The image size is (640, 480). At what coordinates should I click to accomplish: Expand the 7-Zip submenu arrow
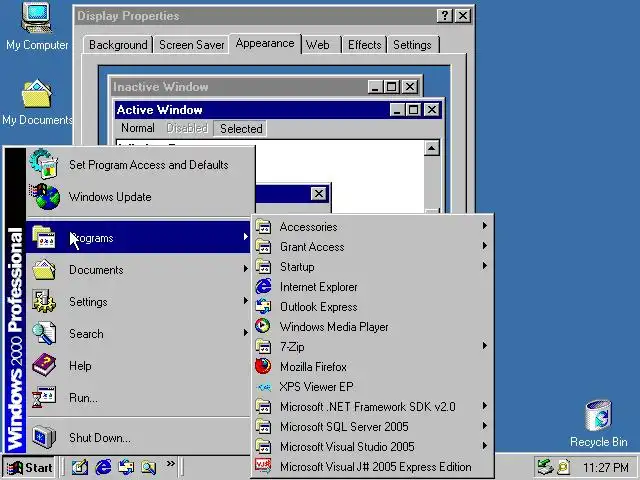pos(484,346)
